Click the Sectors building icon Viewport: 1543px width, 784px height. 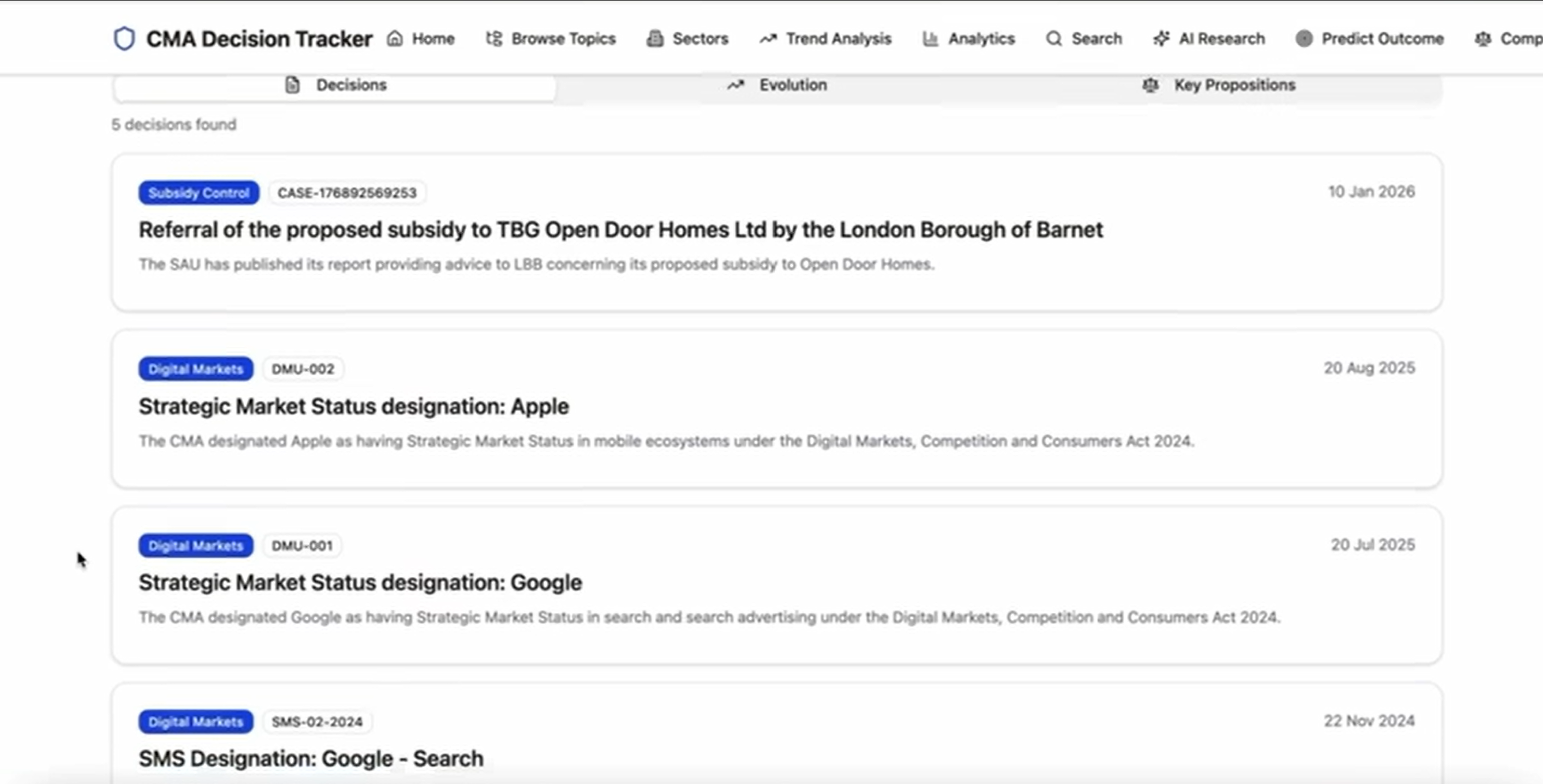pyautogui.click(x=655, y=39)
